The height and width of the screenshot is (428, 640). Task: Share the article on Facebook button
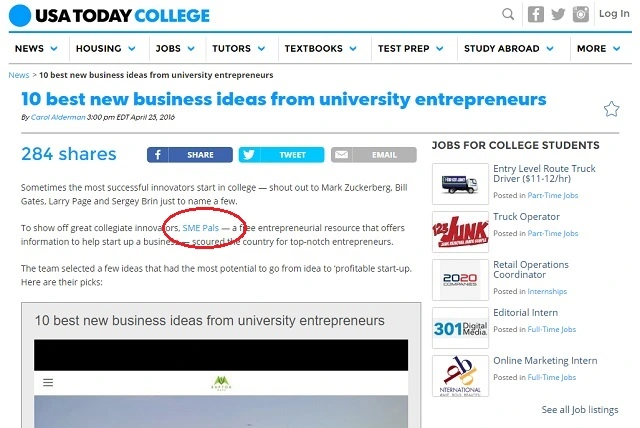190,155
